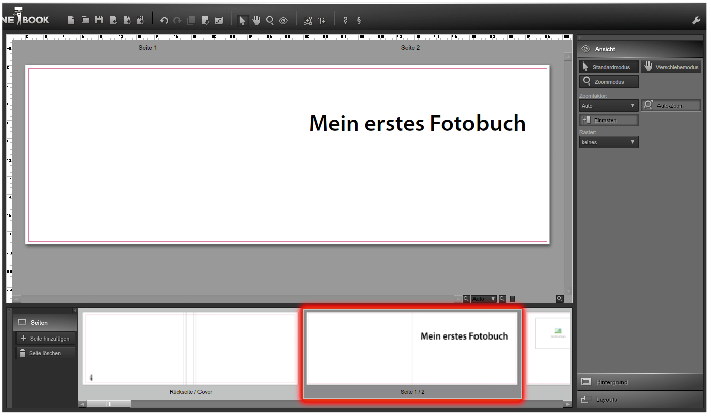The width and height of the screenshot is (711, 416).
Task: Click the Auto-Zoom button
Action: (672, 106)
